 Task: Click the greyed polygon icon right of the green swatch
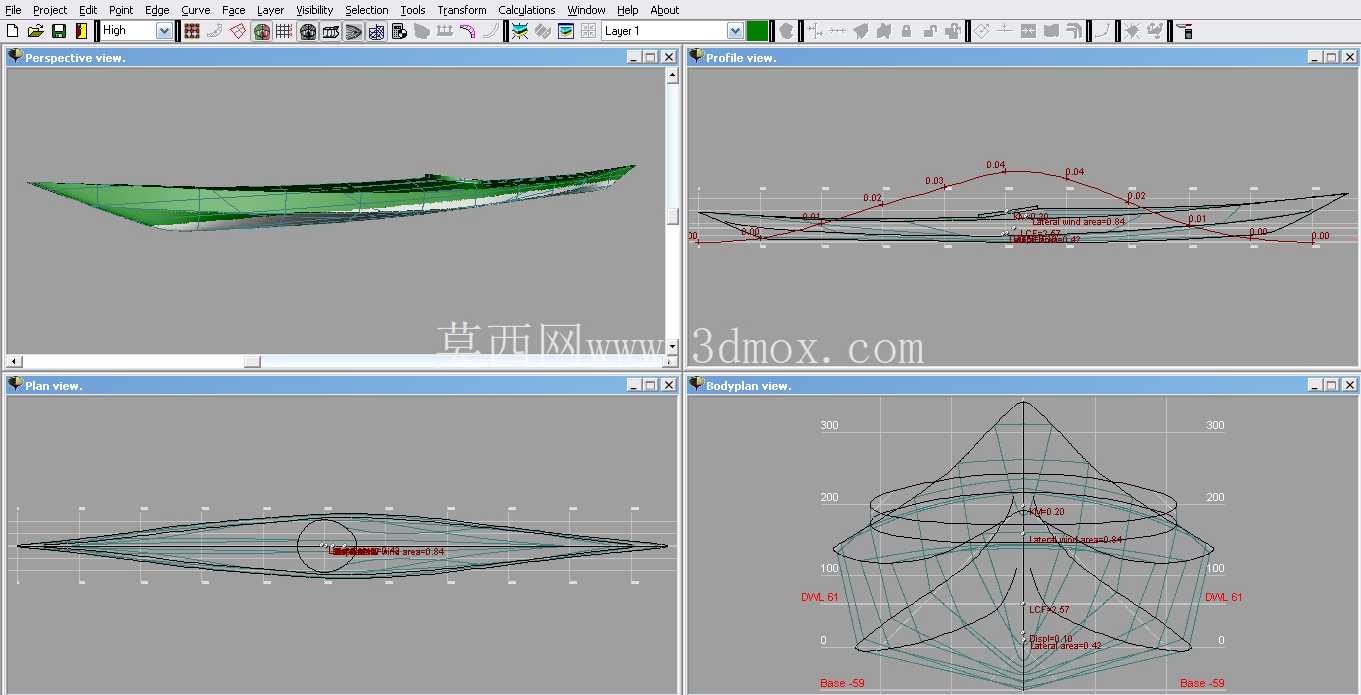click(787, 31)
